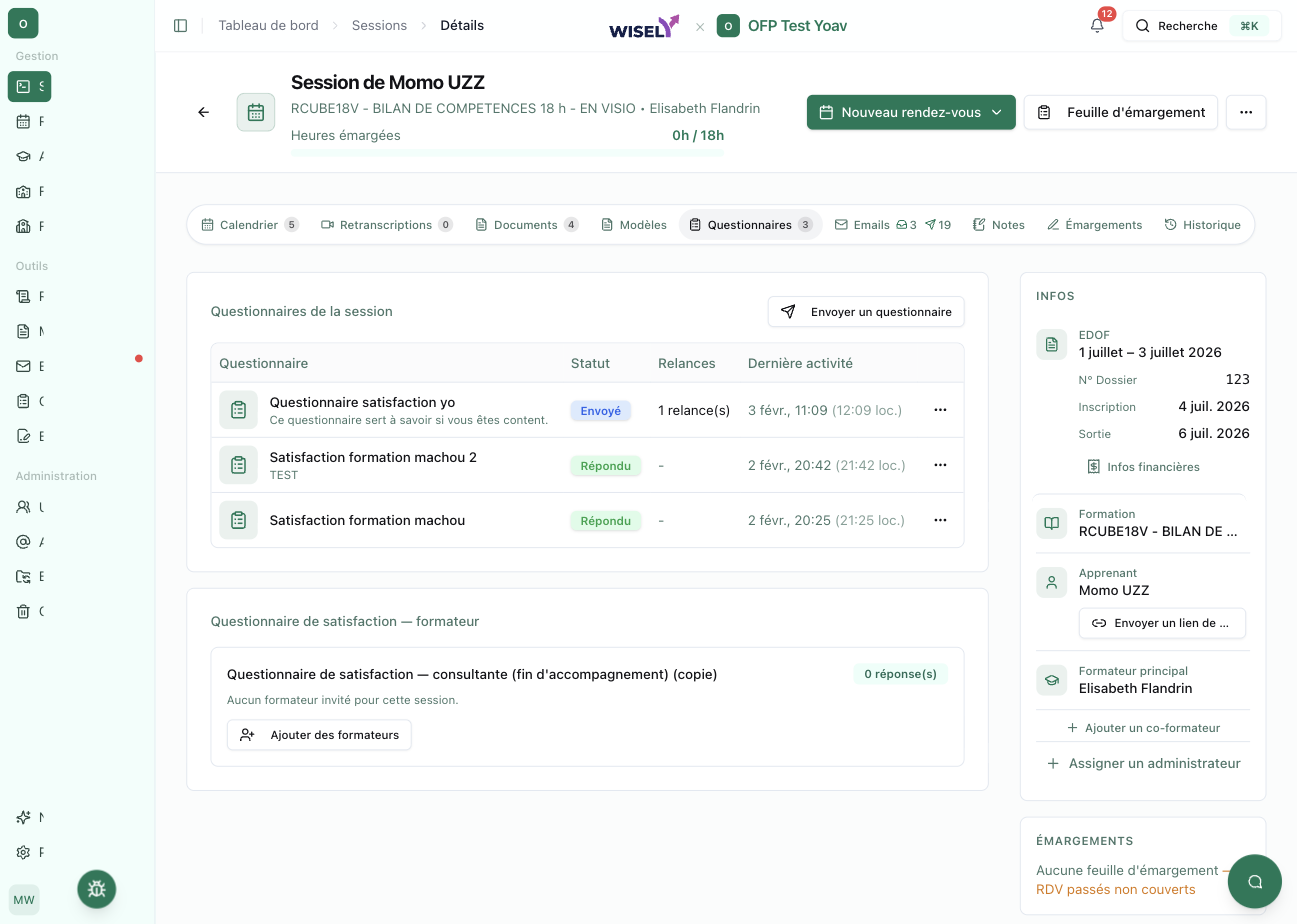Click the 0 réponse(s) badge
Screen dimensions: 1297x924
click(900, 674)
